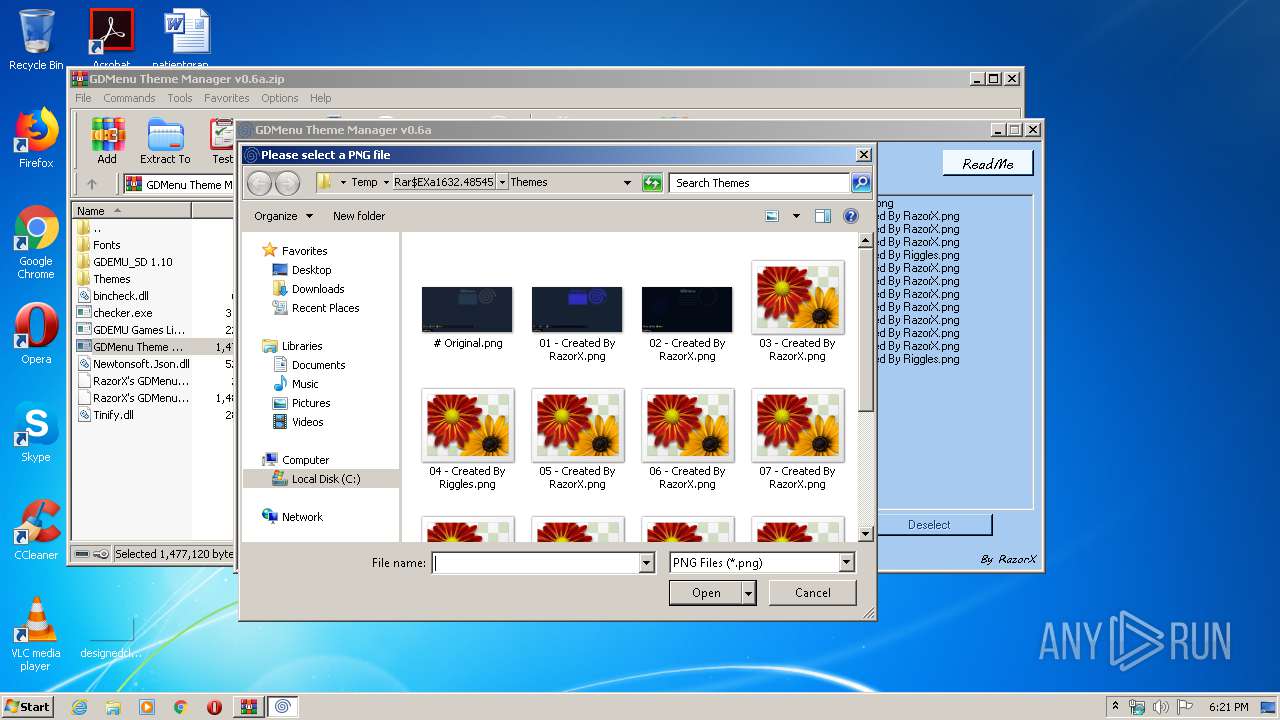1280x720 pixels.
Task: Select Network in navigation pane
Action: pyautogui.click(x=302, y=517)
